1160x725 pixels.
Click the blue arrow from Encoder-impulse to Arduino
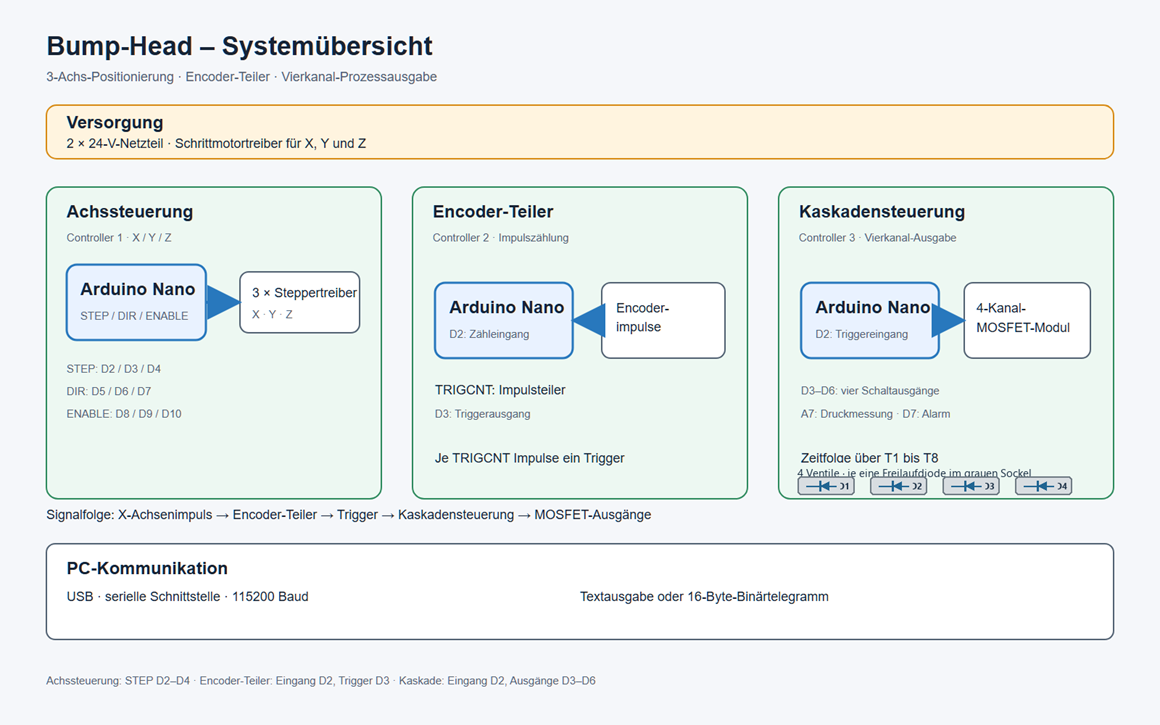tap(589, 320)
